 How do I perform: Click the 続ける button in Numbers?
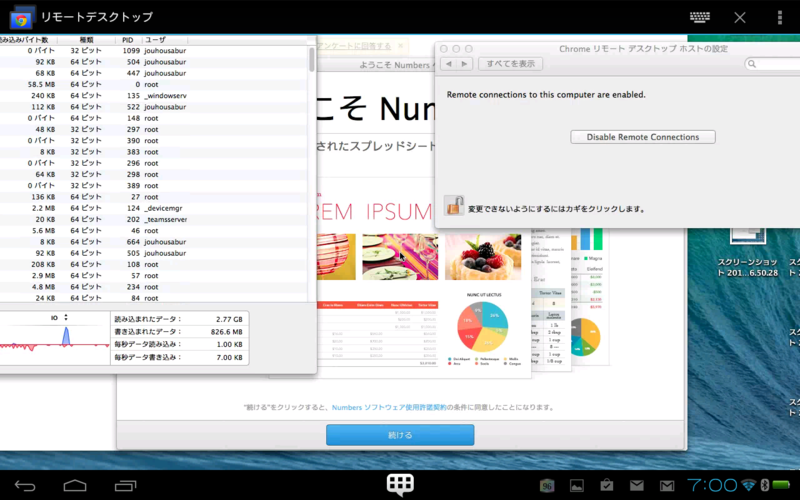click(400, 435)
